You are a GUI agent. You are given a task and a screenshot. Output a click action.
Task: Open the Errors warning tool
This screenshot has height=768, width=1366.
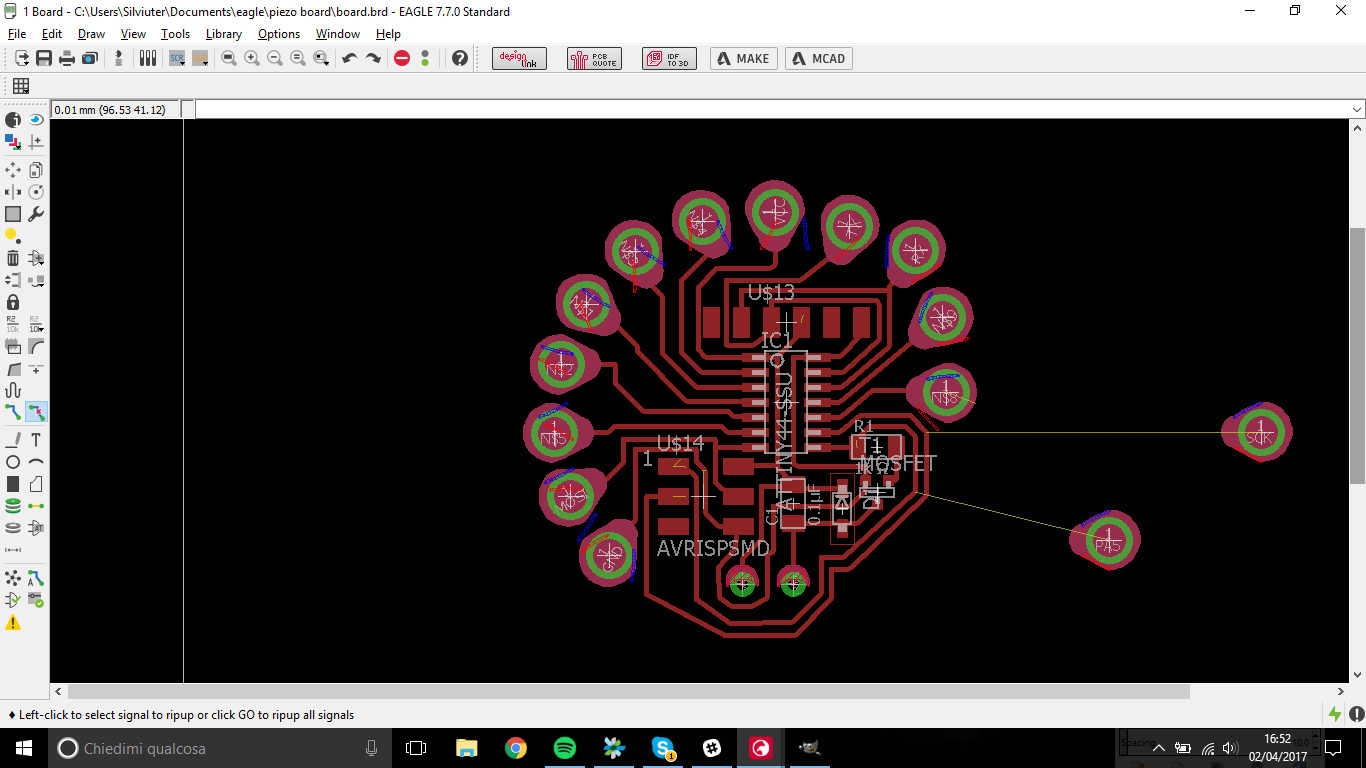[x=13, y=623]
